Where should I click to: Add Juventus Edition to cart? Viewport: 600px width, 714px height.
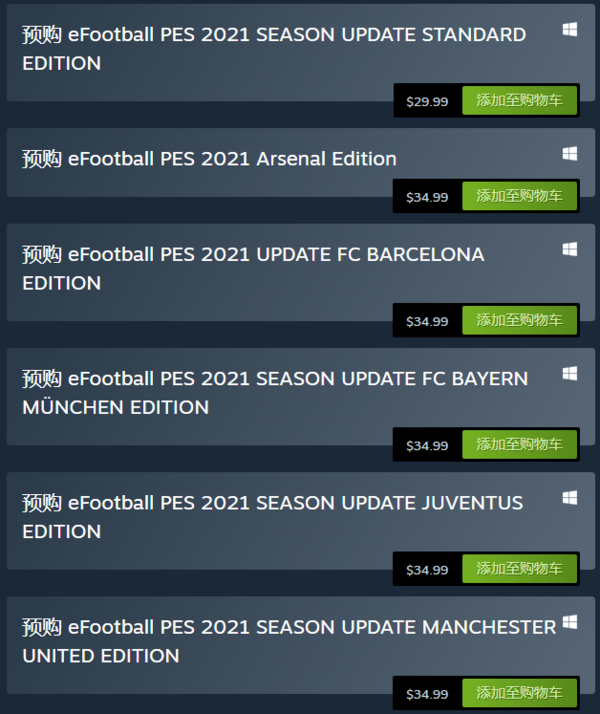pos(519,568)
